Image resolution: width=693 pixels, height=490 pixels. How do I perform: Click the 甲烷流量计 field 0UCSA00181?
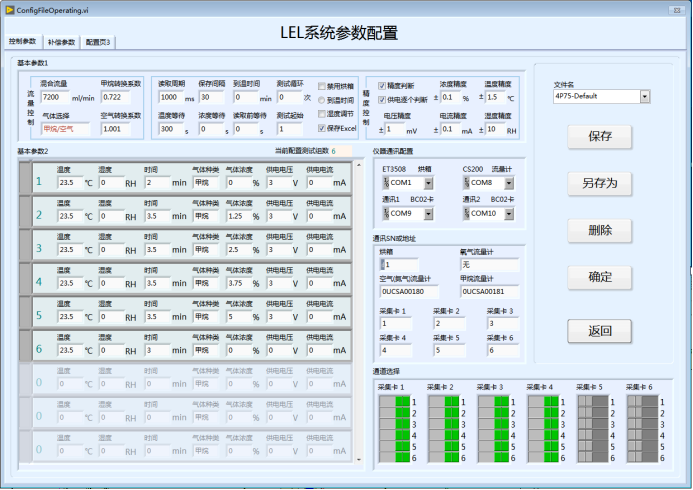pos(489,292)
